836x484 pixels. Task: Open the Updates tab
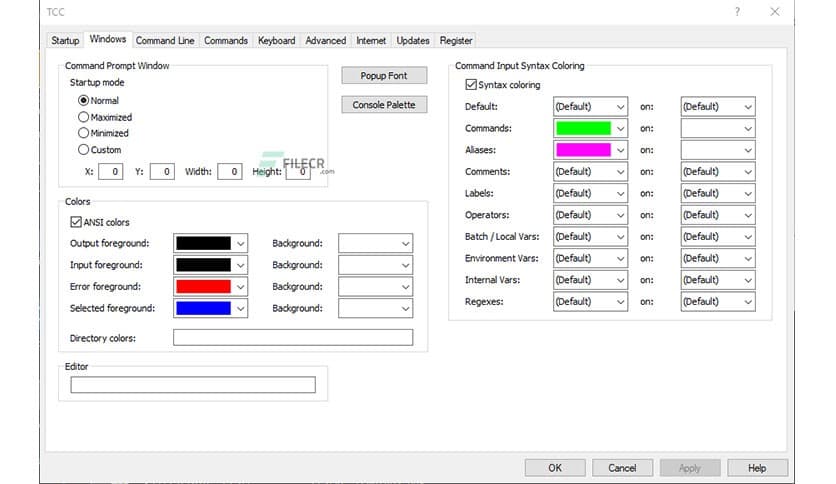[x=413, y=41]
